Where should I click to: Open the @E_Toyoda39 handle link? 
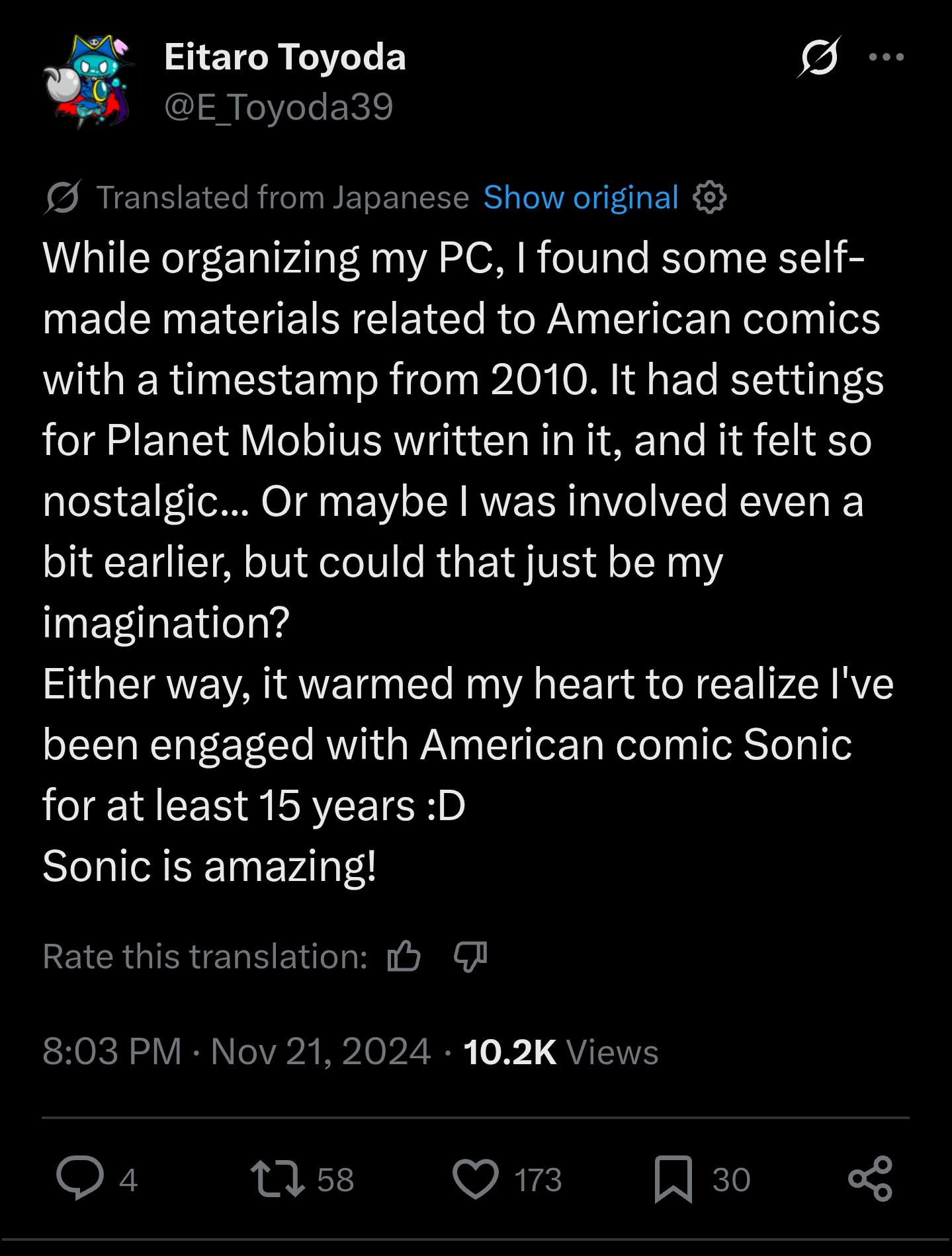tap(279, 107)
